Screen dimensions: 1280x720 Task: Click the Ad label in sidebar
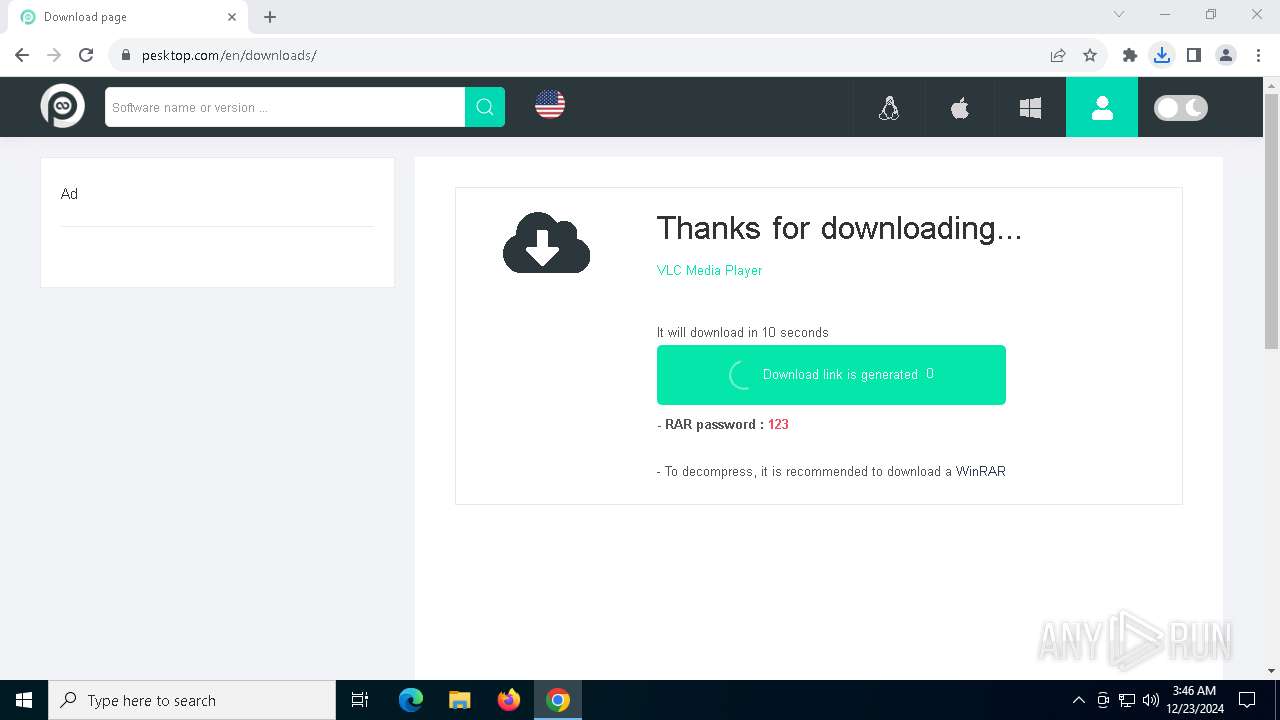[x=69, y=194]
